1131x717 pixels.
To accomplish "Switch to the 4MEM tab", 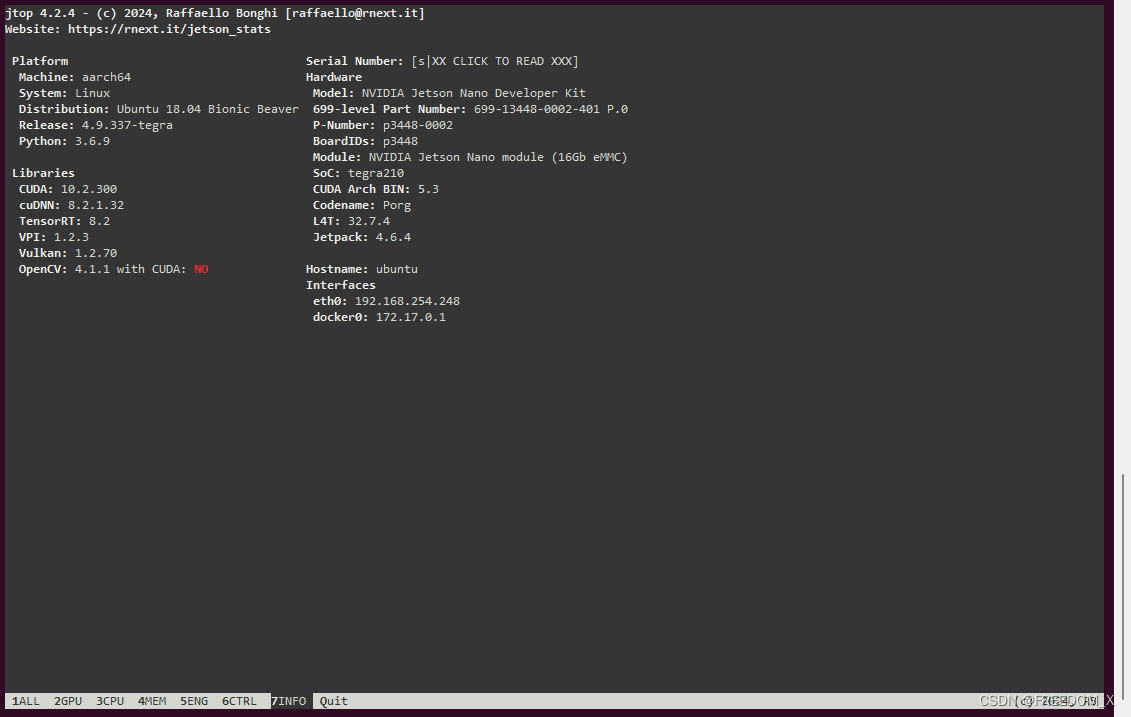I will coord(151,701).
